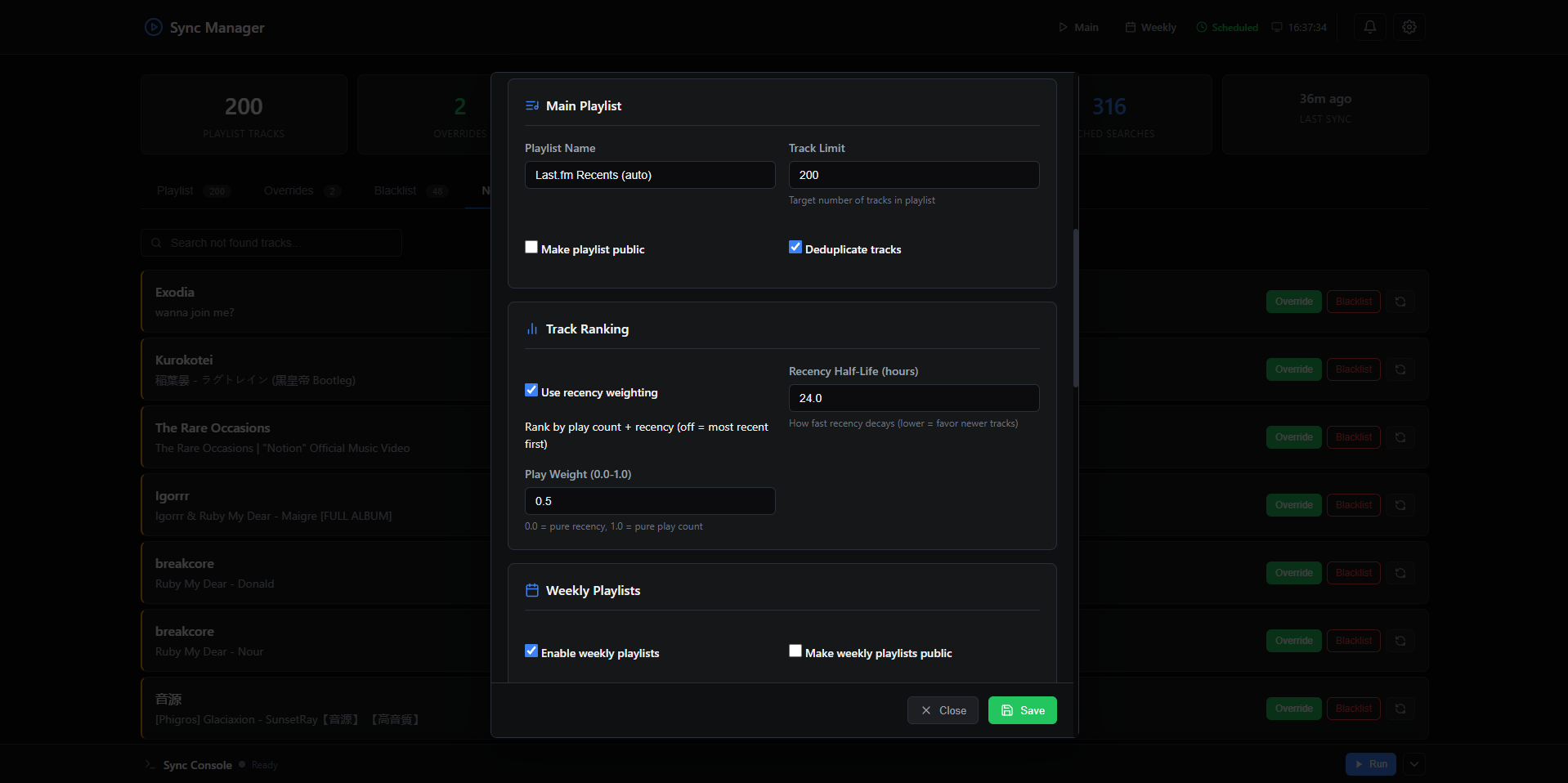The image size is (1568, 783).
Task: Click the Sync Manager logo icon
Action: tap(153, 27)
